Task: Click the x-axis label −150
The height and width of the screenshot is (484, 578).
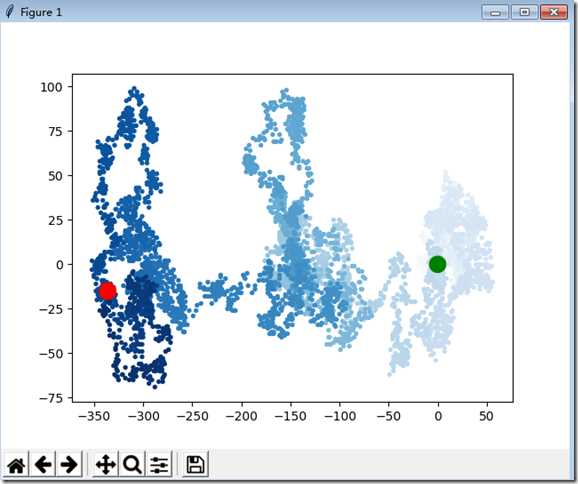Action: 290,417
